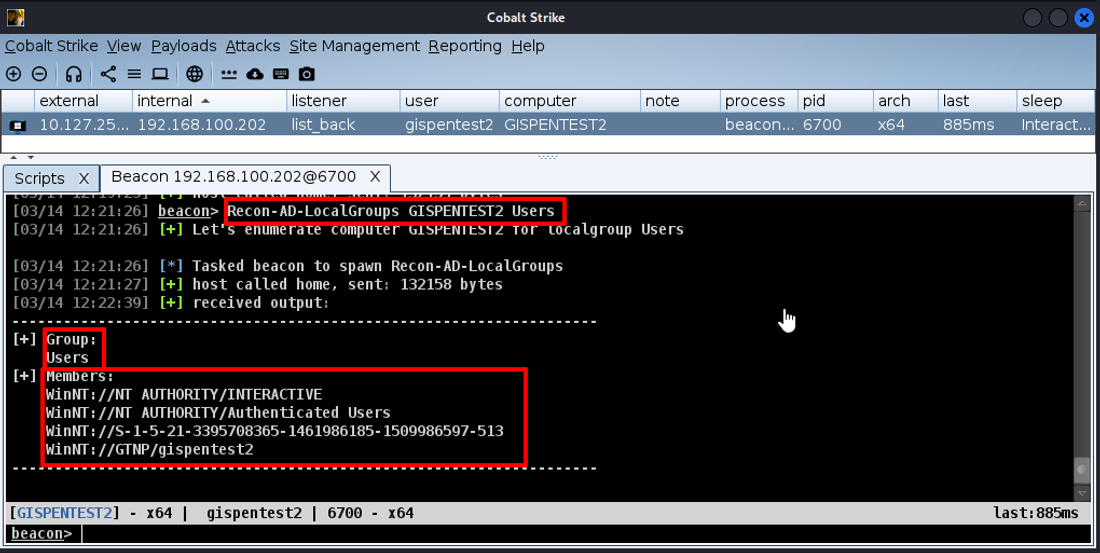Screen dimensions: 1100x553
Task: Open the Payloads menu
Action: tap(184, 46)
